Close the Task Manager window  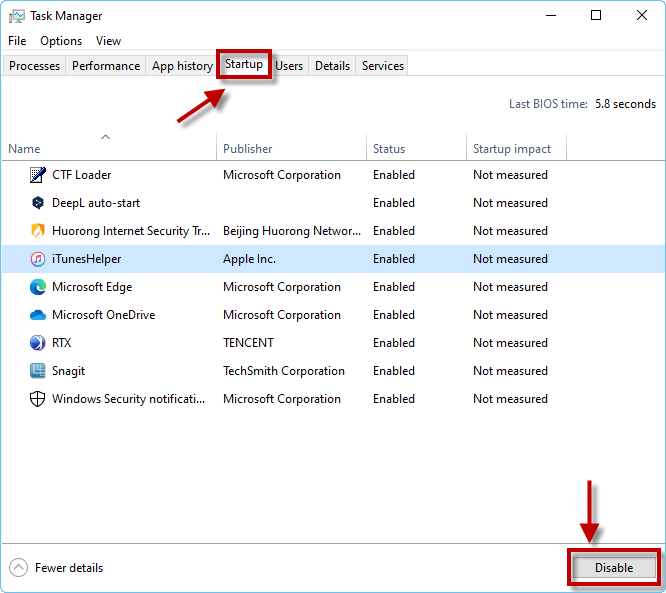click(642, 16)
